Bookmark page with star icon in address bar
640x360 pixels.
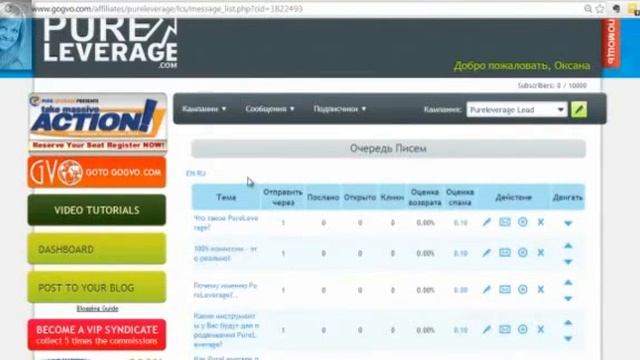click(x=600, y=9)
